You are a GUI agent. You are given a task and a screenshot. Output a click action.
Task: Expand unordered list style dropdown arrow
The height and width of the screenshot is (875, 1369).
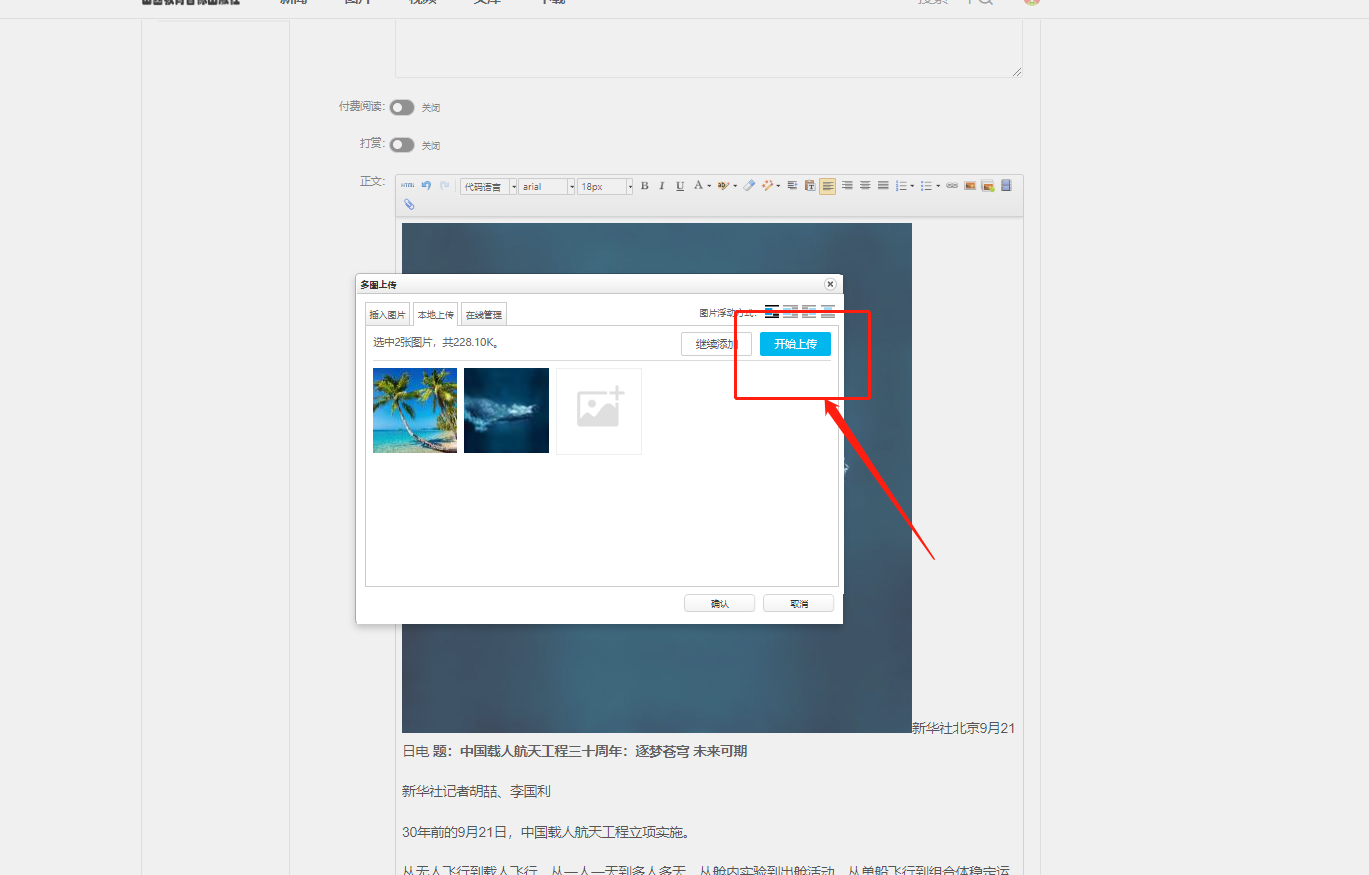click(x=938, y=186)
